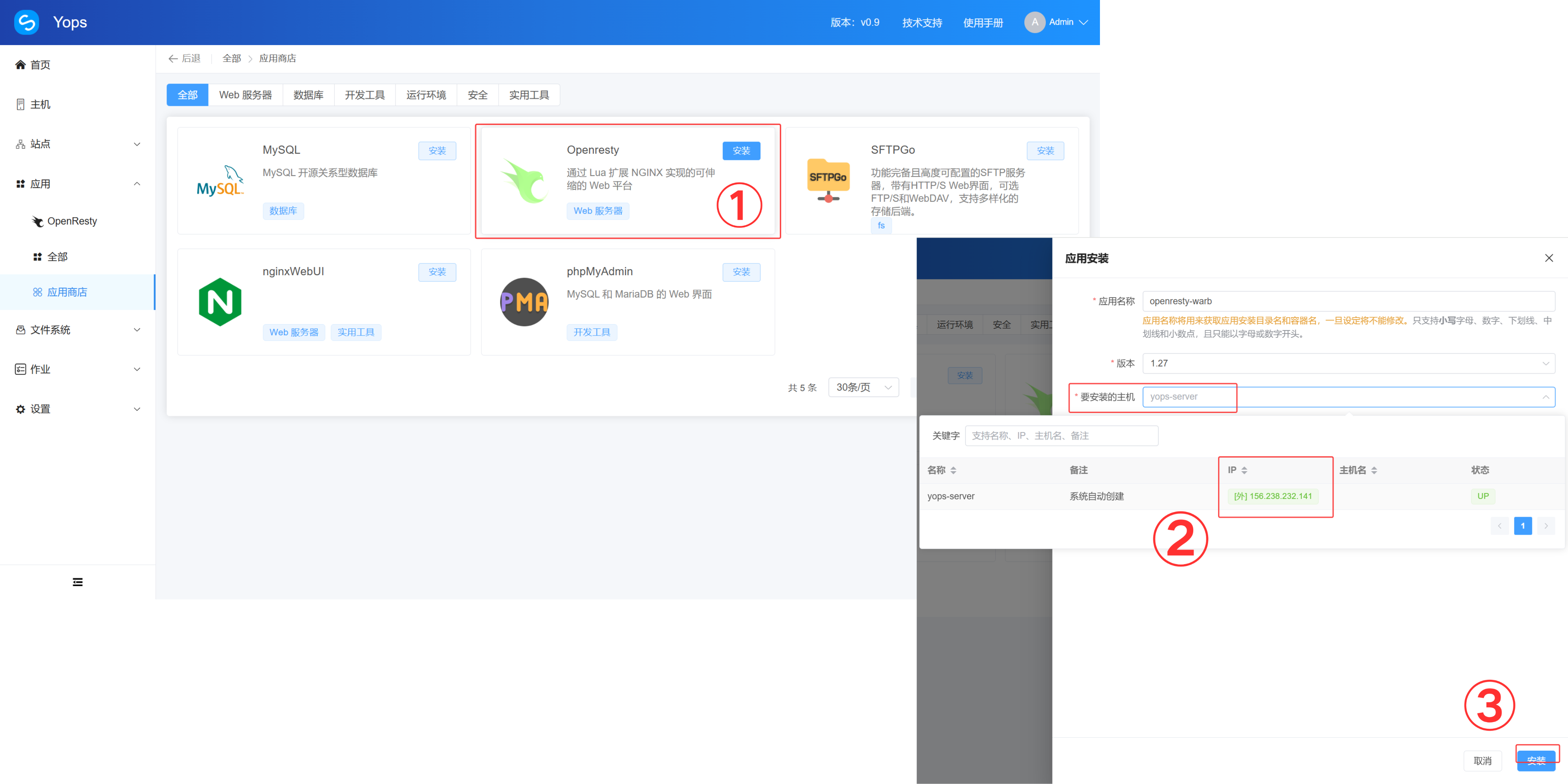The width and height of the screenshot is (1568, 784).
Task: Open the 30条/页 page size dropdown
Action: point(862,387)
